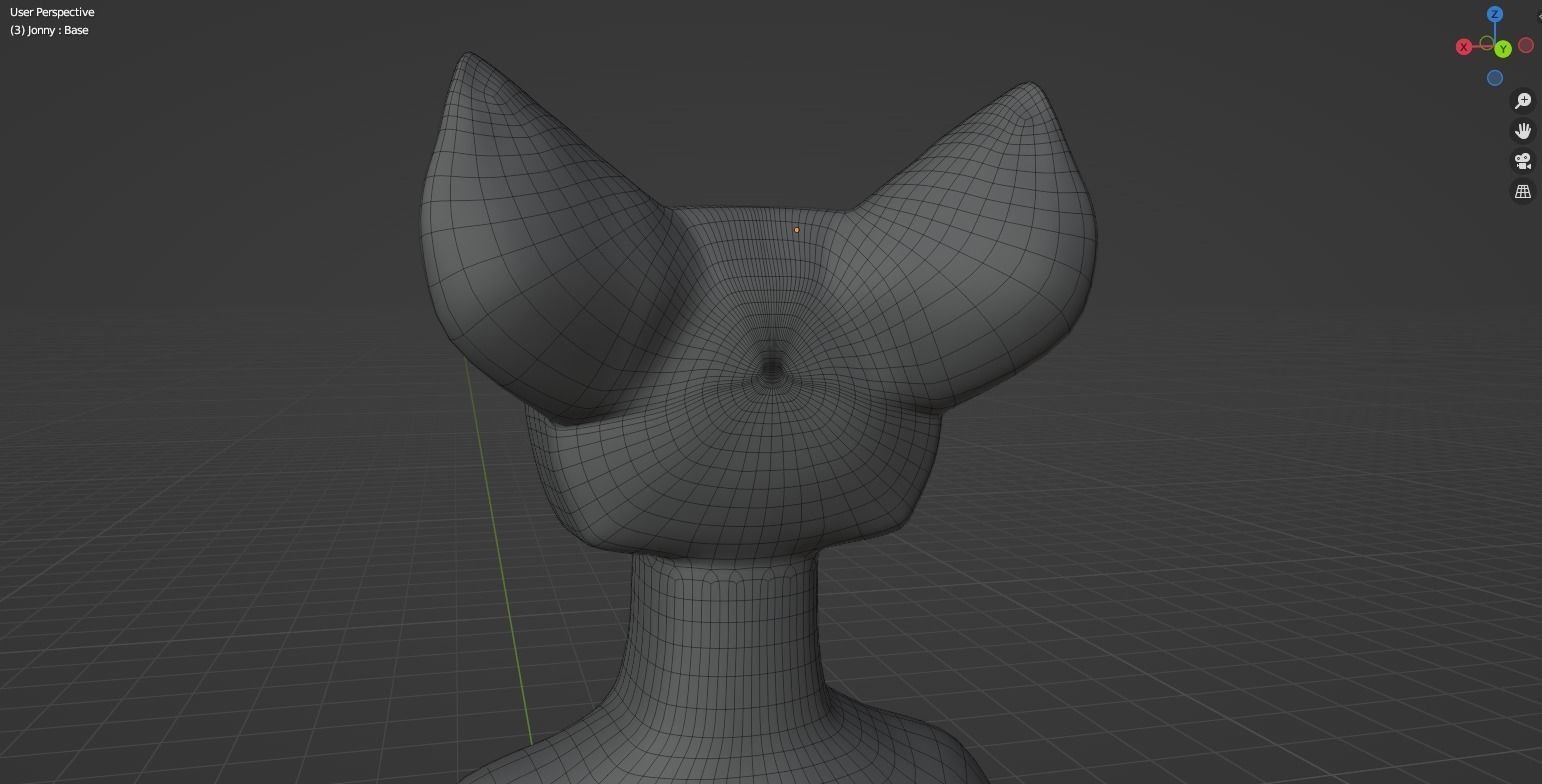Click the unlabeled negative X red gizmo circle
The image size is (1542, 784).
click(x=1526, y=45)
